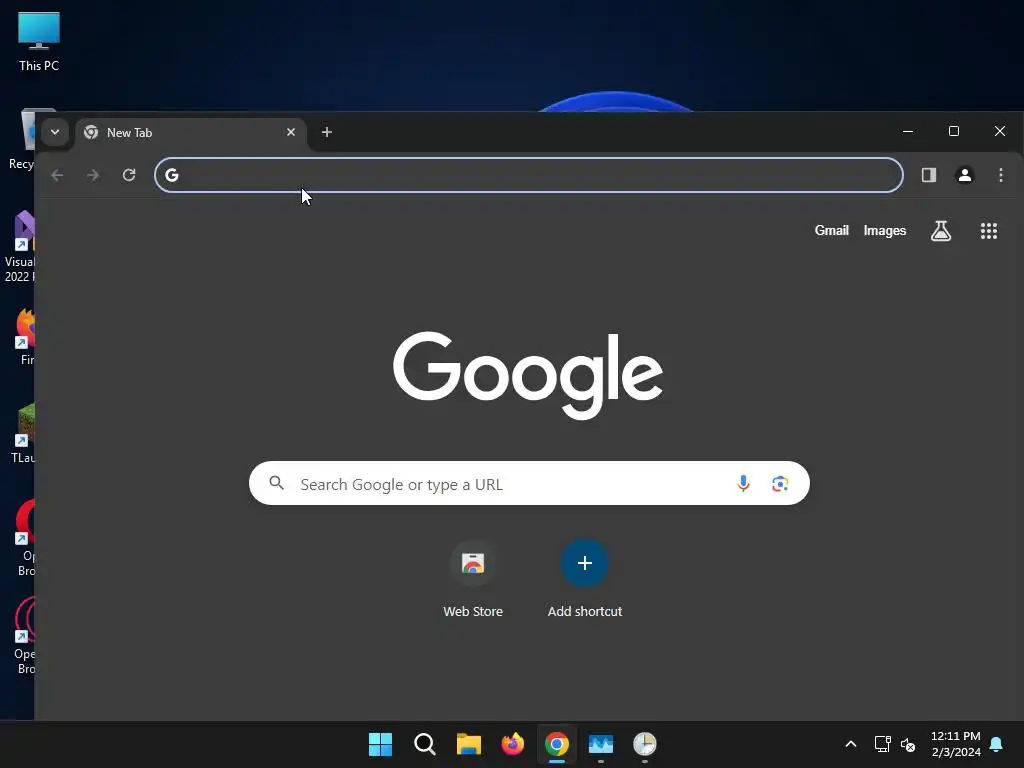Select the Firefox desktop shortcut
This screenshot has width=1024, height=768.
click(x=25, y=337)
